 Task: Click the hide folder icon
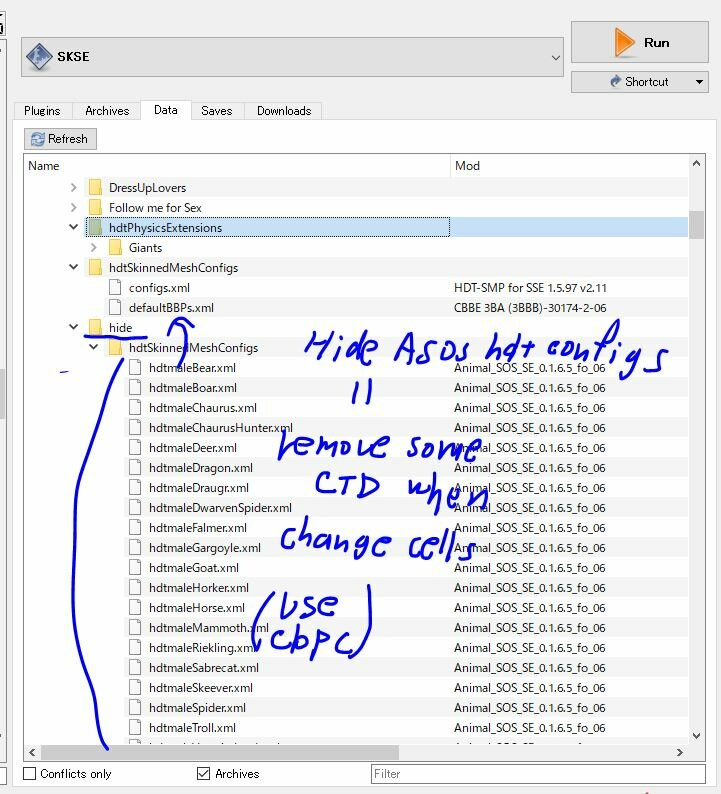[95, 328]
